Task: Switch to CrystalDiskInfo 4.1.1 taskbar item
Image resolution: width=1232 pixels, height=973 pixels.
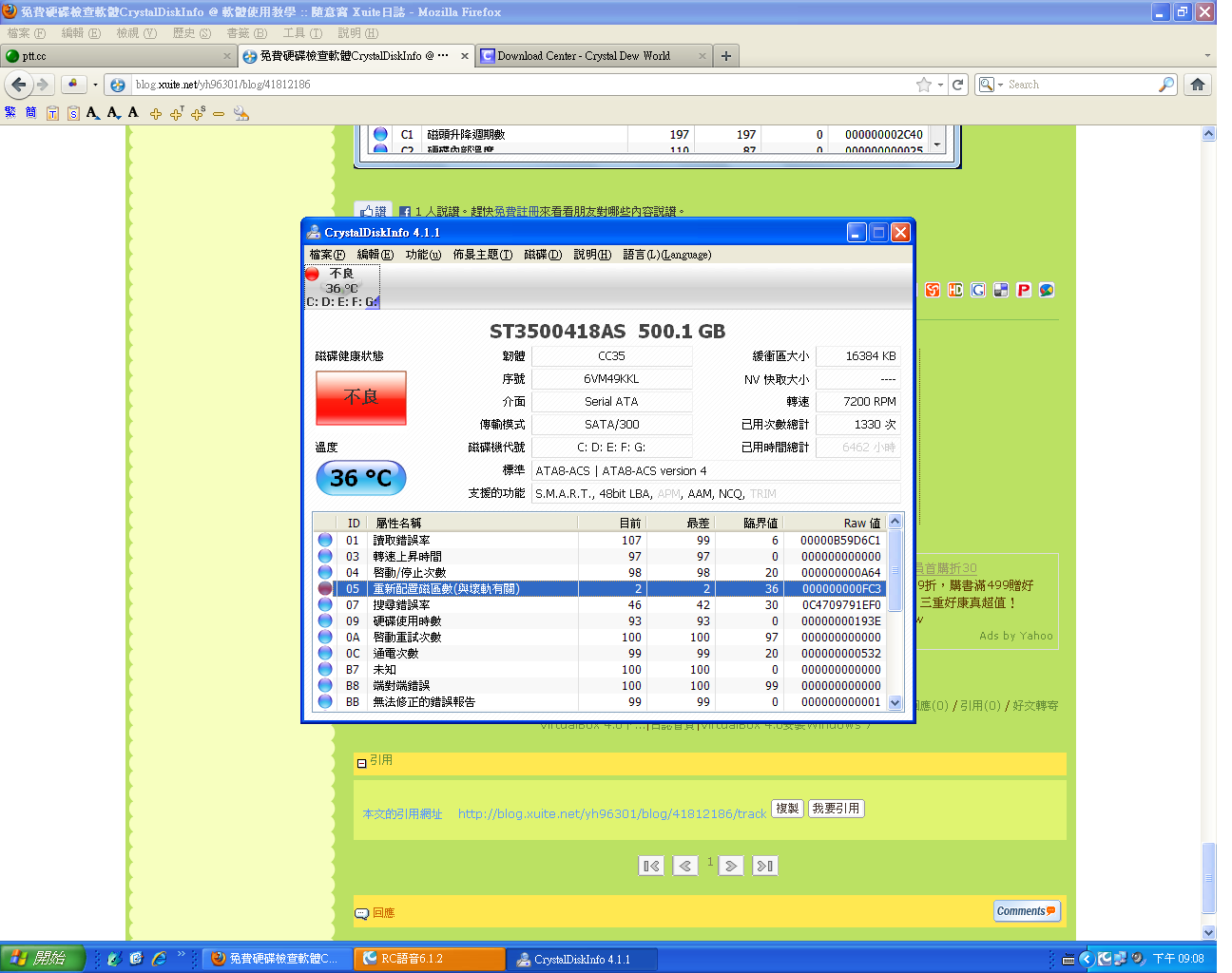Action: click(582, 959)
